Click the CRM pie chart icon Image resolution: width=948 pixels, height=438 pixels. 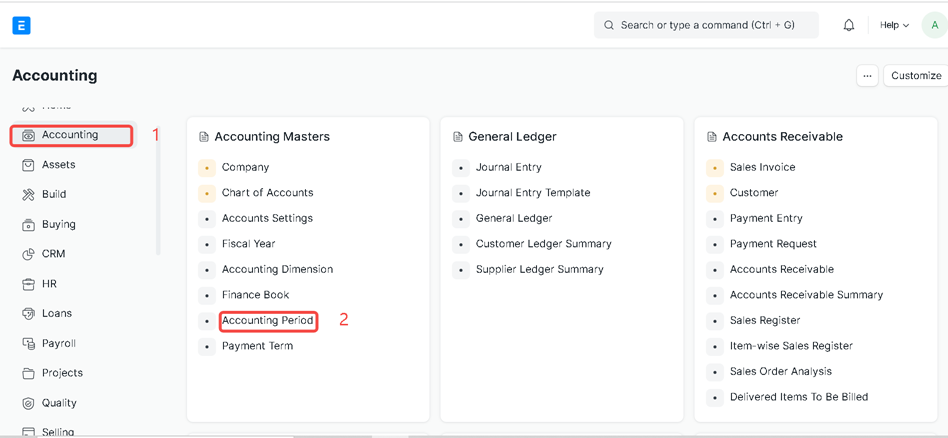[x=29, y=254]
